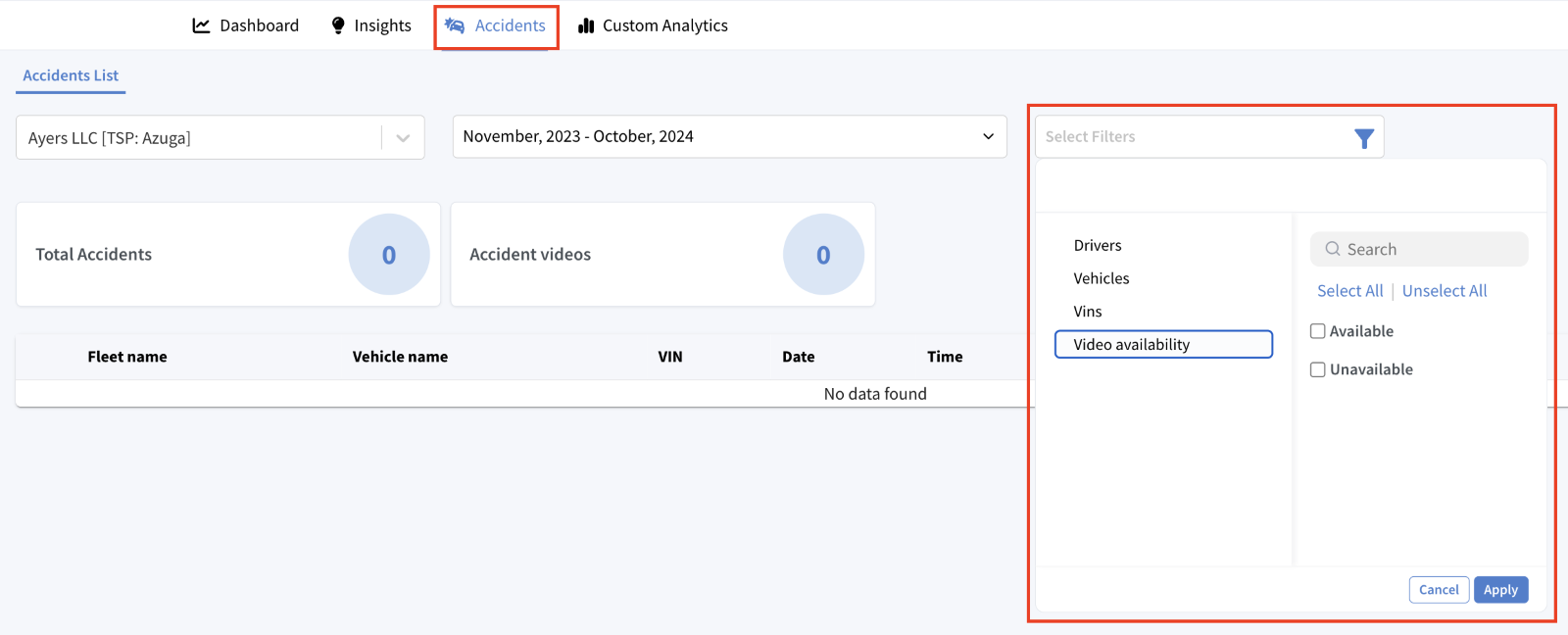Click the Date column header
This screenshot has width=1568, height=635.
click(799, 357)
